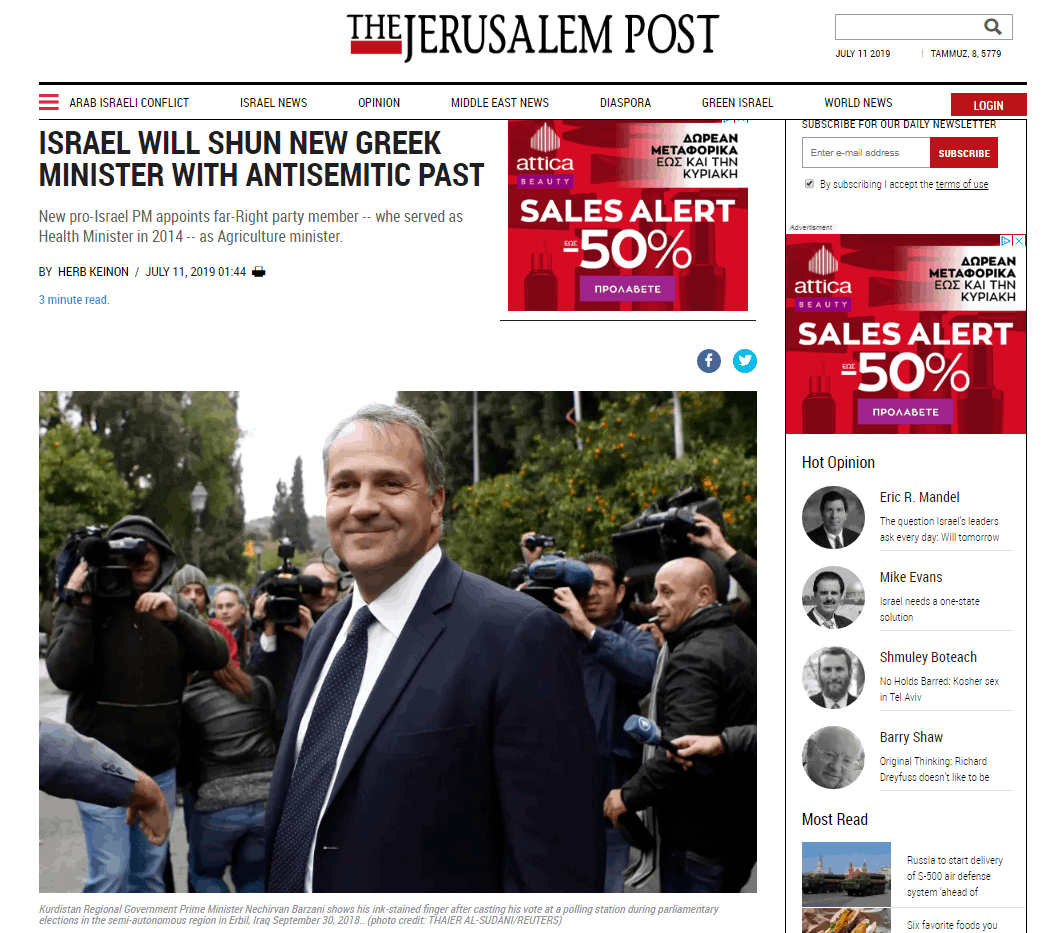Click the Jerusalem Post logo

coord(533,36)
